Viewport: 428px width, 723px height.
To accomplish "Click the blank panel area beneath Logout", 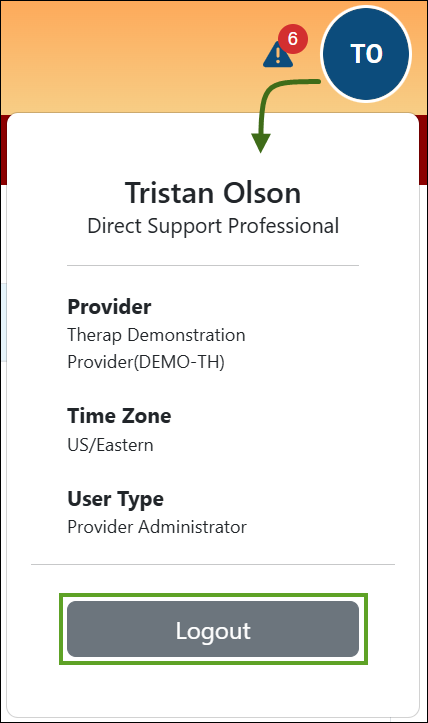I will pyautogui.click(x=213, y=689).
